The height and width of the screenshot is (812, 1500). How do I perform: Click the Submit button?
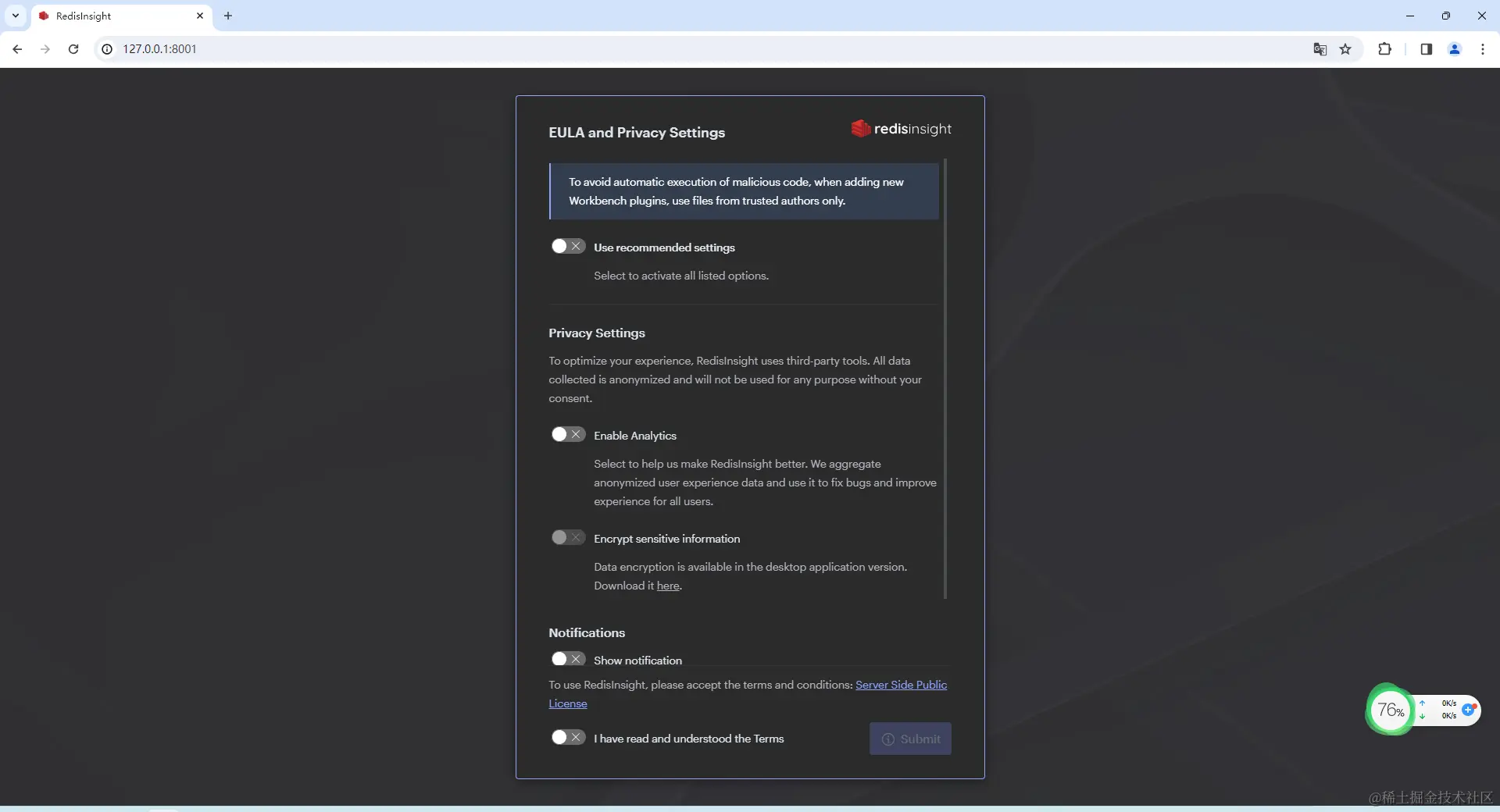910,739
